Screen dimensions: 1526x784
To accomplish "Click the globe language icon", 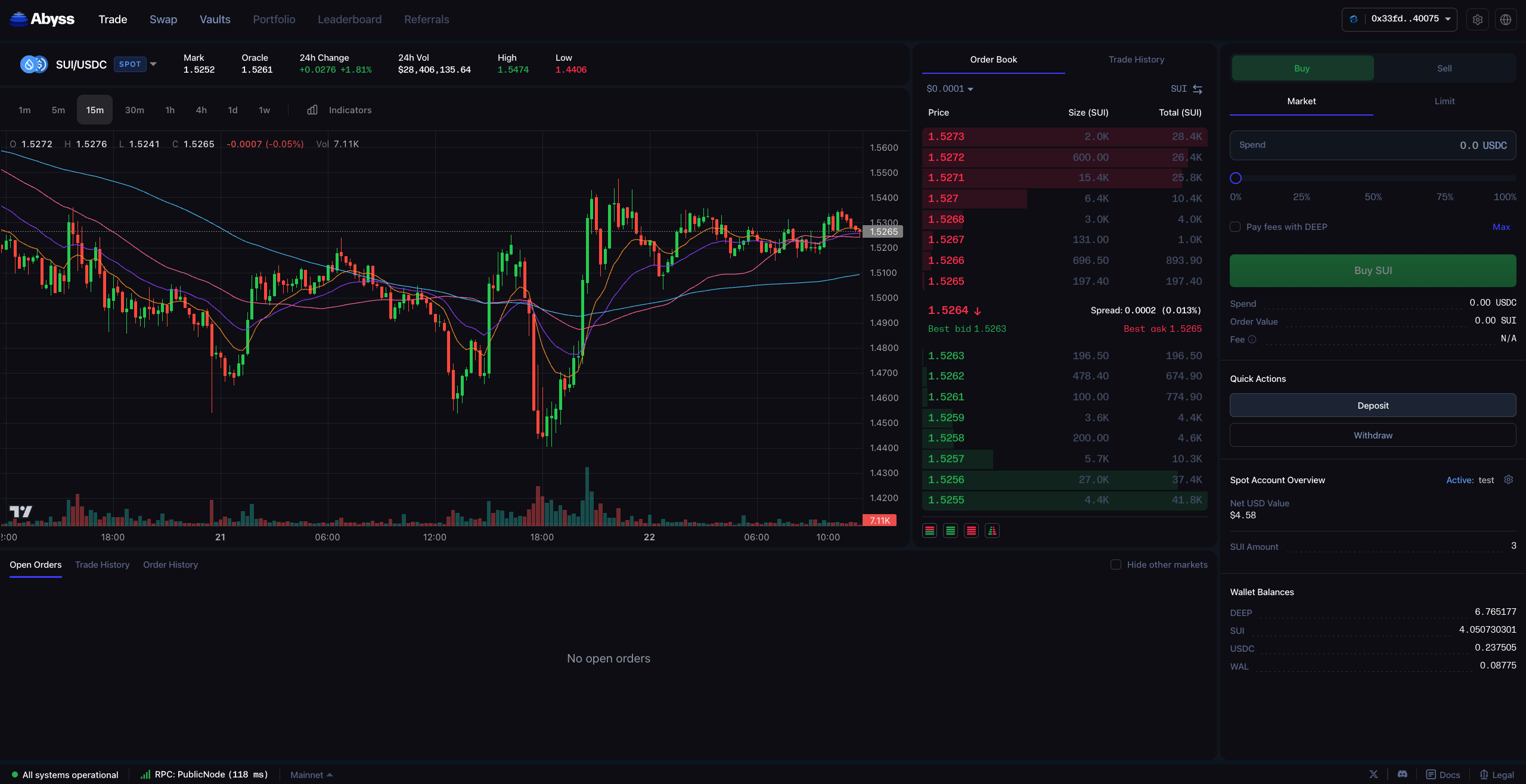I will [1506, 20].
